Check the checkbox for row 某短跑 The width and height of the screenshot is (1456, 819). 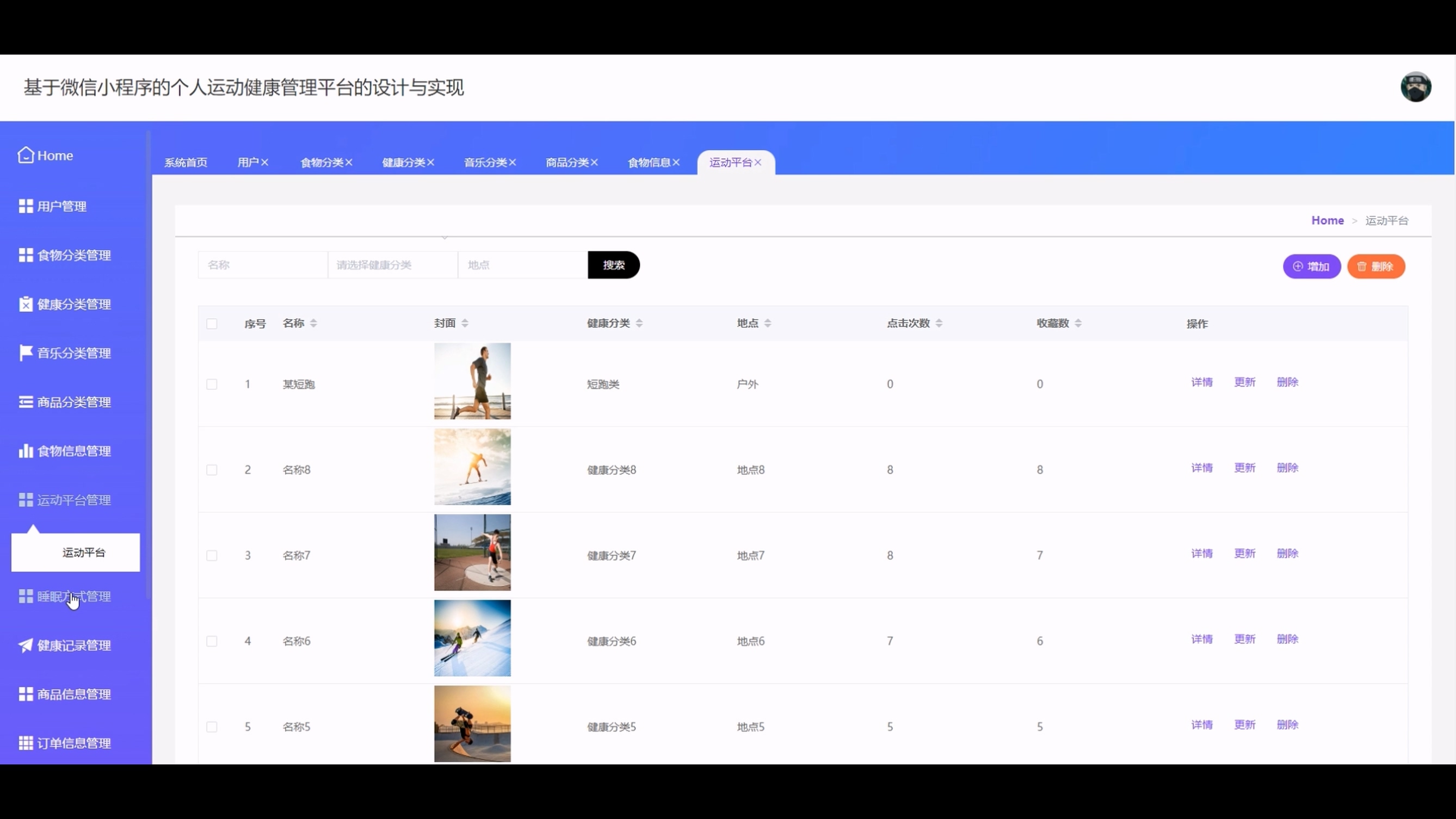click(212, 384)
